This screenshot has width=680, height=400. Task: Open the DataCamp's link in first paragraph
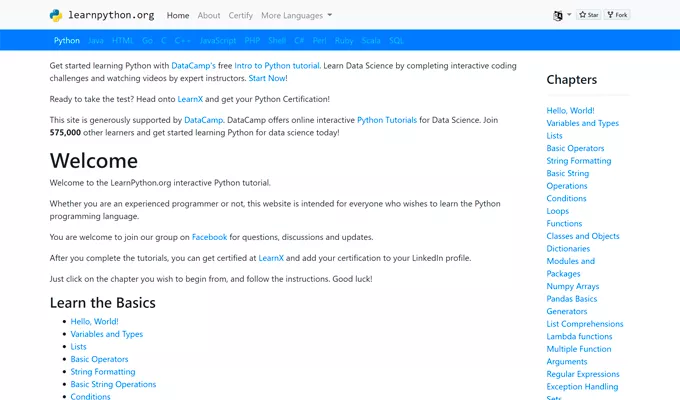point(193,66)
